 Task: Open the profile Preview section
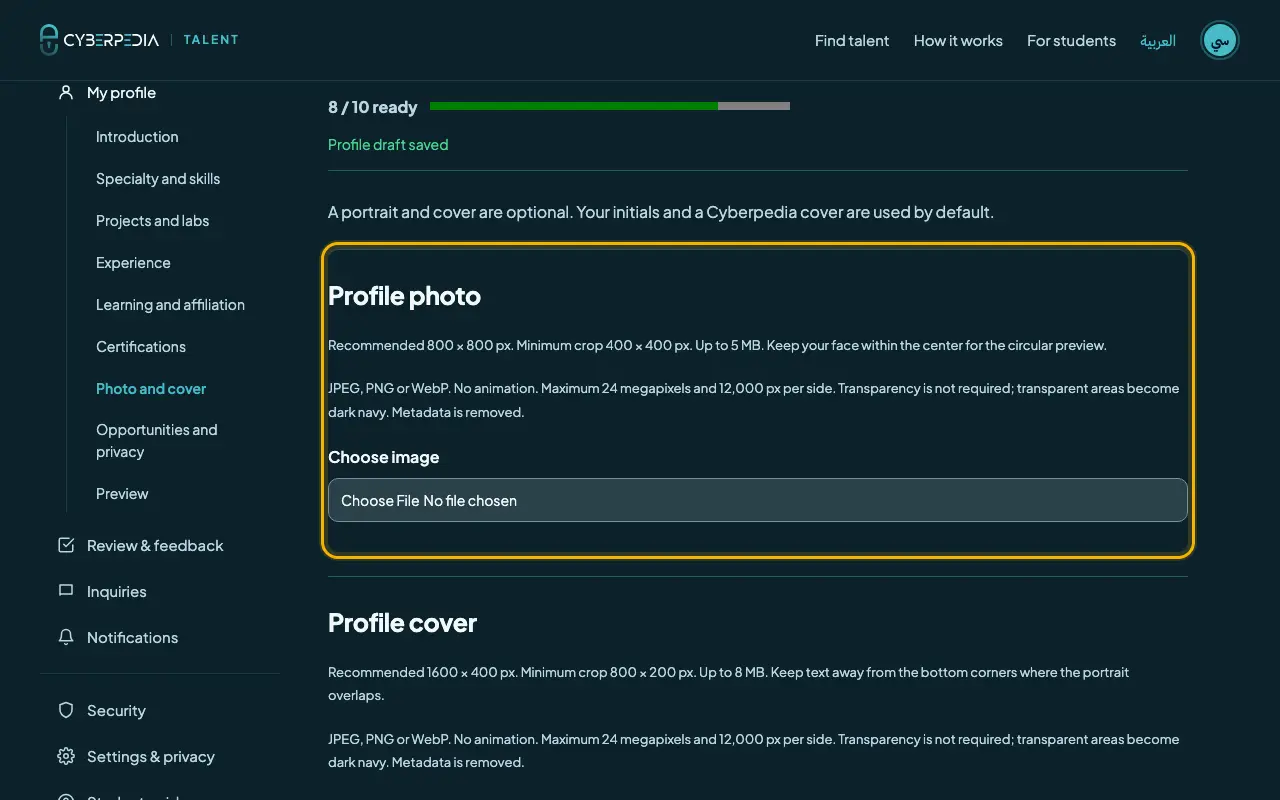tap(122, 494)
